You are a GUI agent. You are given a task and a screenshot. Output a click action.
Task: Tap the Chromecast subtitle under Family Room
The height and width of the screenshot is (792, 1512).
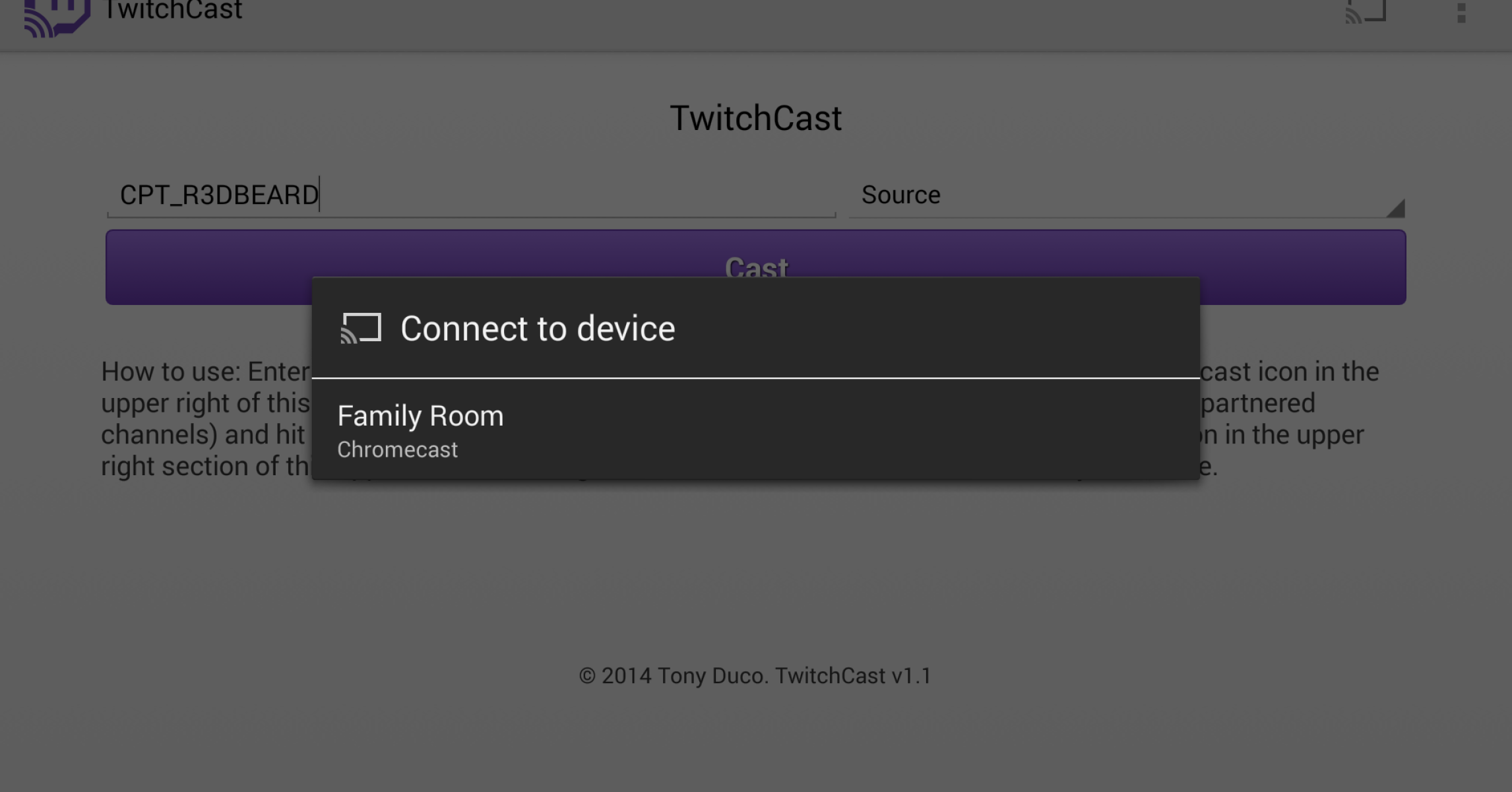(x=397, y=450)
